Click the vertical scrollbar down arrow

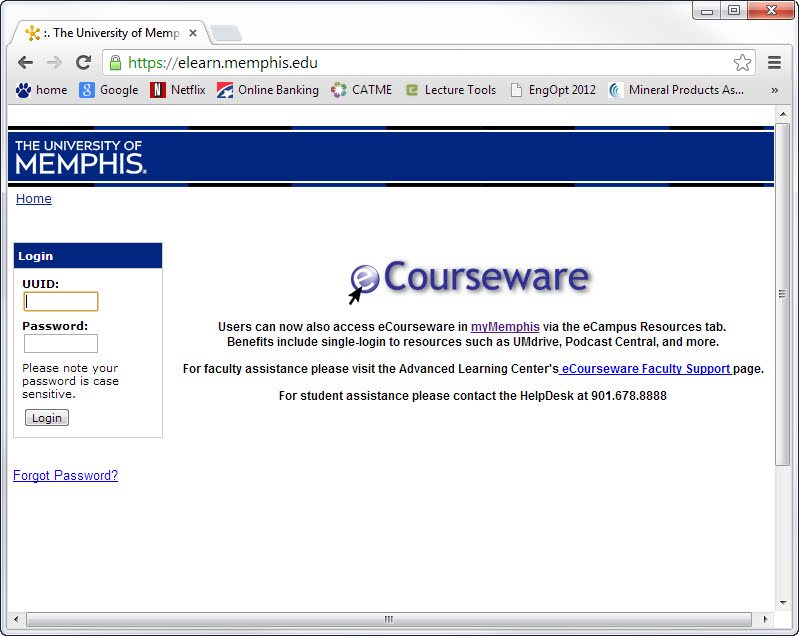pos(783,603)
